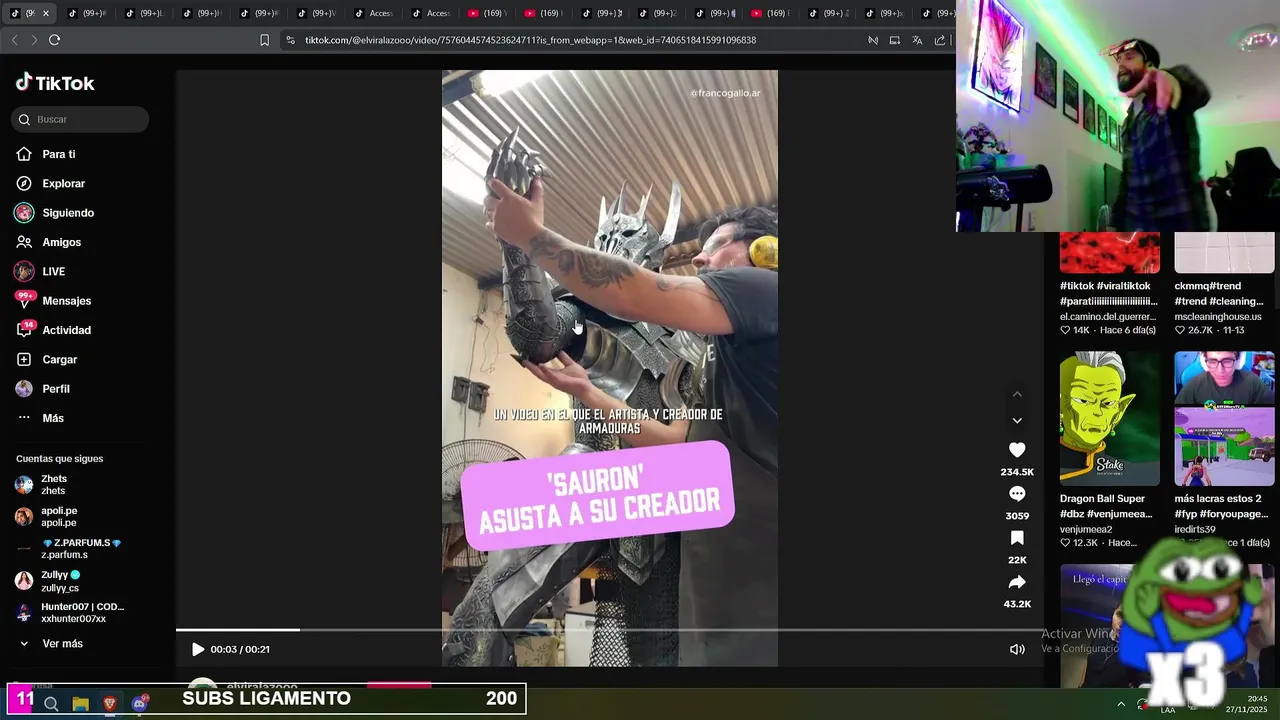This screenshot has width=1280, height=720.
Task: Click the Cargar plus-square icon
Action: tap(24, 360)
